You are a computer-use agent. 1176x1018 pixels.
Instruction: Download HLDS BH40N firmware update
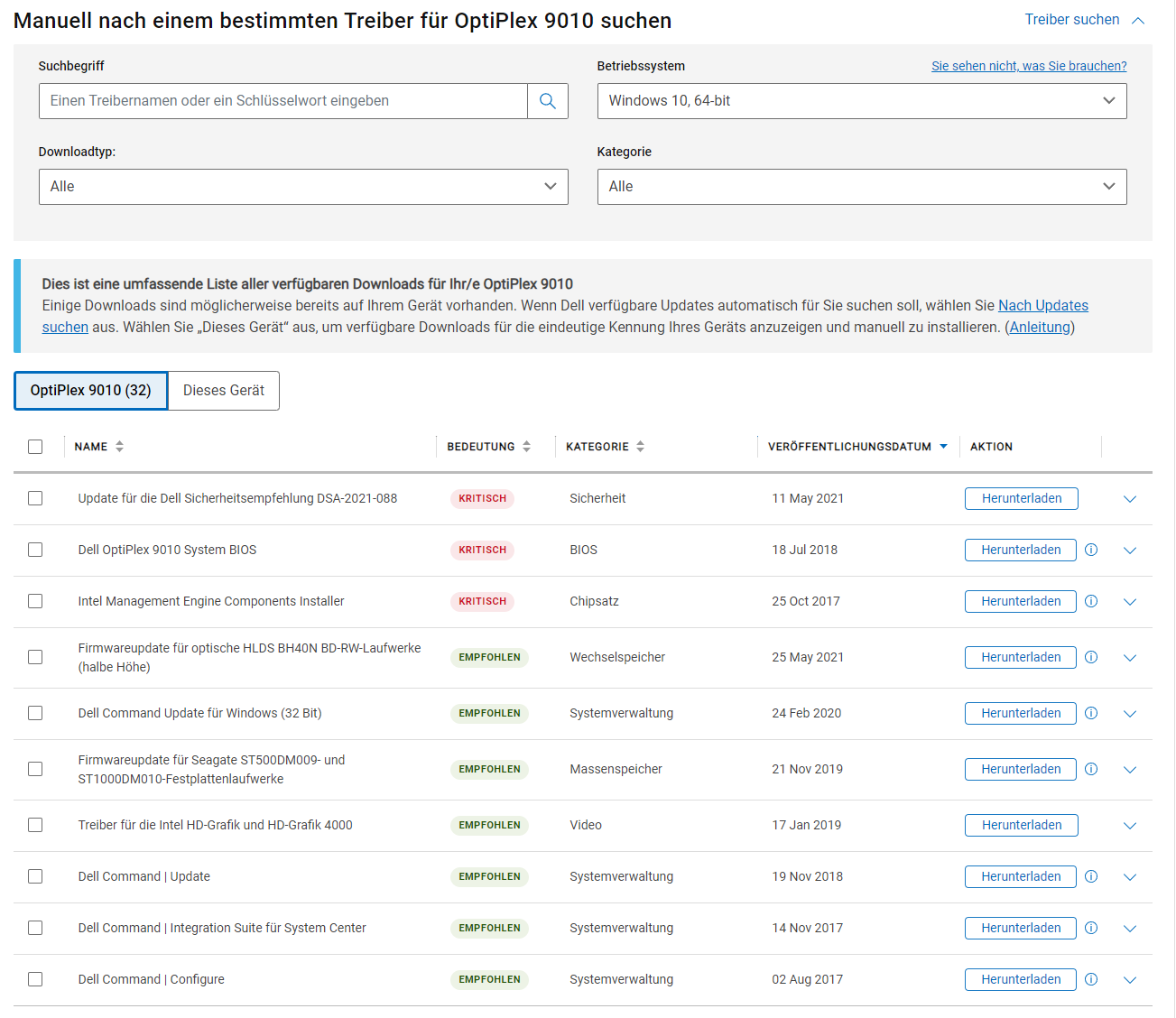[1021, 657]
